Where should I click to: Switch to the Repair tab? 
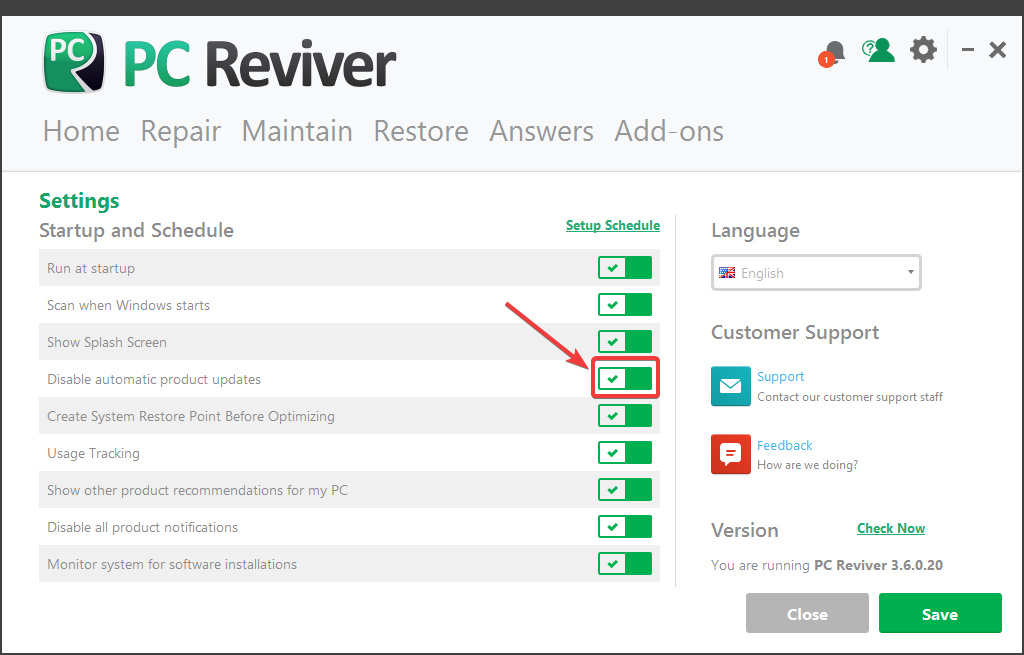click(x=180, y=131)
